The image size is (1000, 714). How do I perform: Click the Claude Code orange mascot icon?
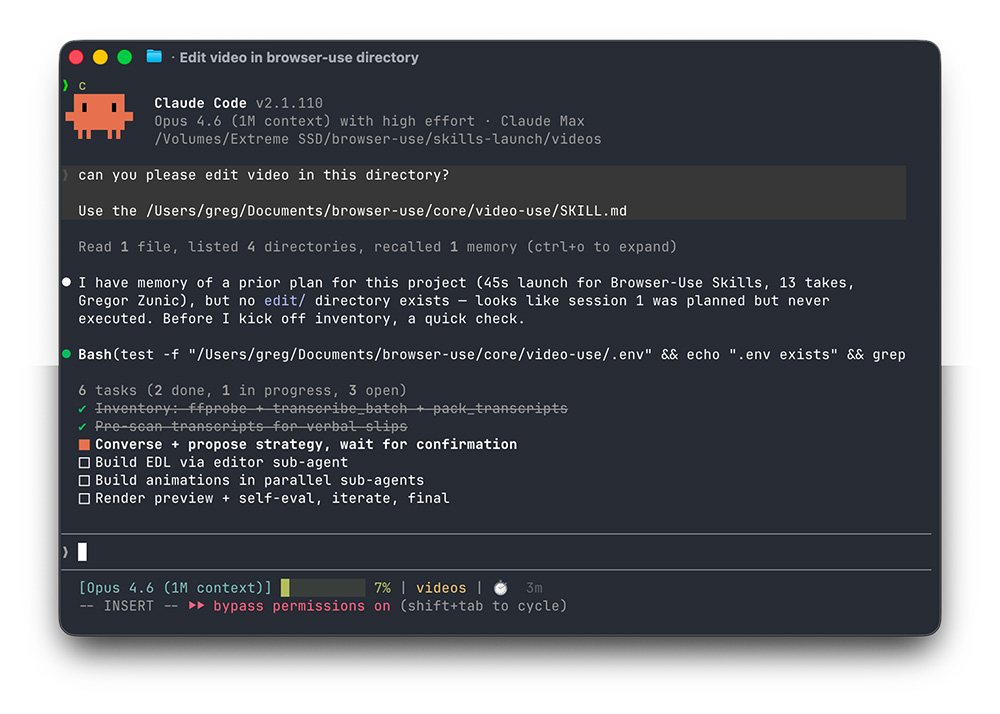coord(99,117)
